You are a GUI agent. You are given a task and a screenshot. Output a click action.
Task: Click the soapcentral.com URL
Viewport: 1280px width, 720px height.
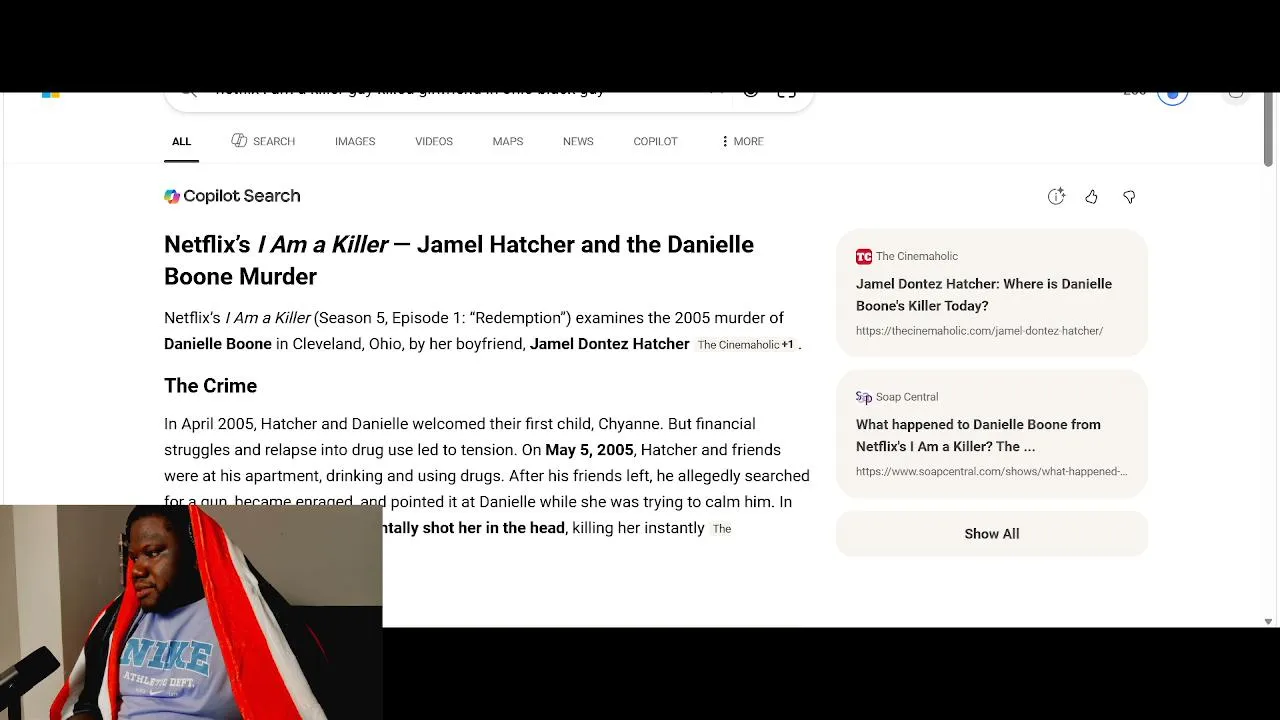pyautogui.click(x=991, y=471)
